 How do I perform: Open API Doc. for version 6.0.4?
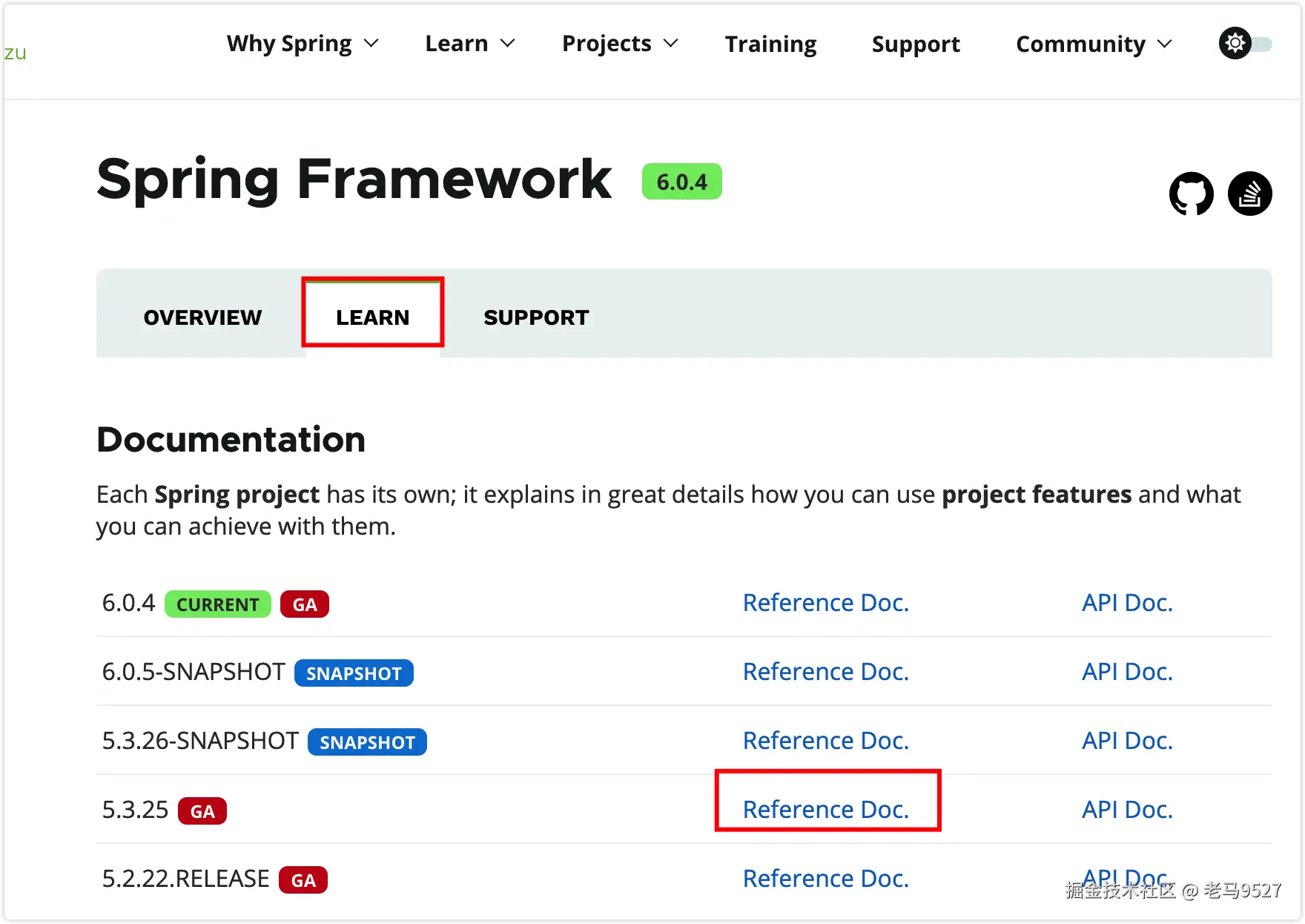coord(1127,603)
